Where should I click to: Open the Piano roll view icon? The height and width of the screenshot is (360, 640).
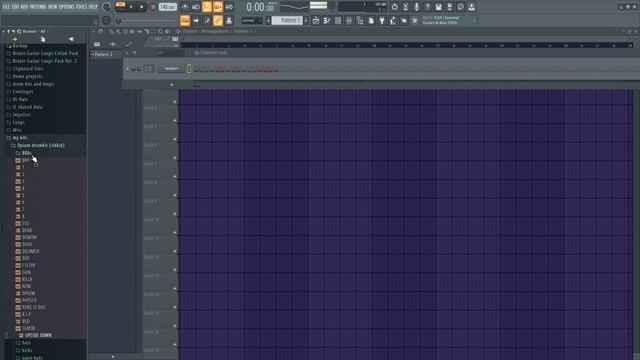point(327,20)
